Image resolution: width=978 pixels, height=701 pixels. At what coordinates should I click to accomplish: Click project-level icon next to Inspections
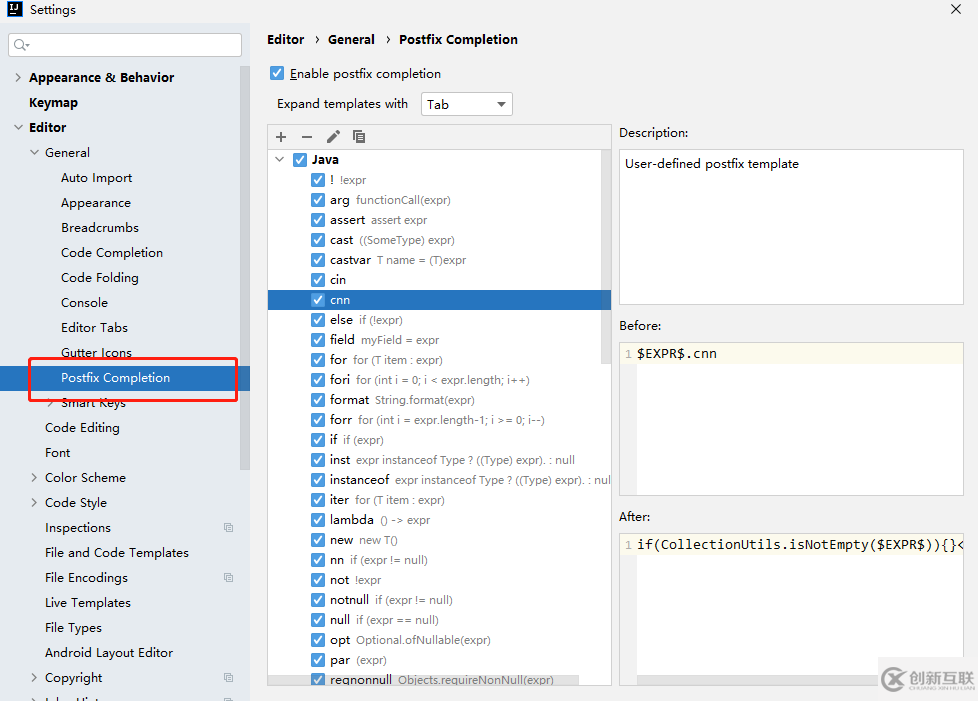pos(228,528)
